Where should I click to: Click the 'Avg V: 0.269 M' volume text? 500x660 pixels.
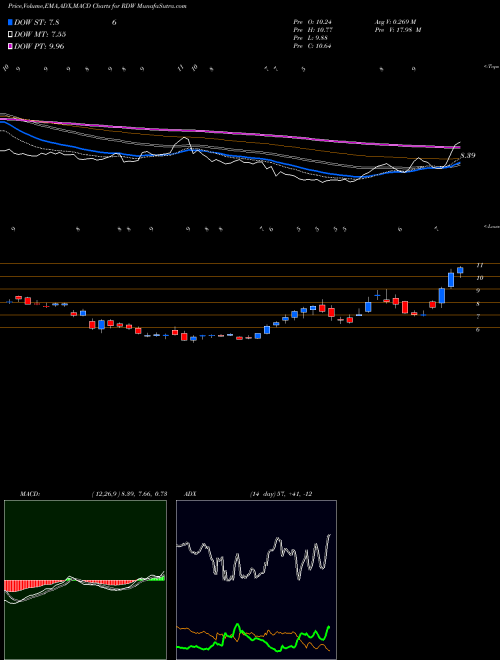pos(395,22)
